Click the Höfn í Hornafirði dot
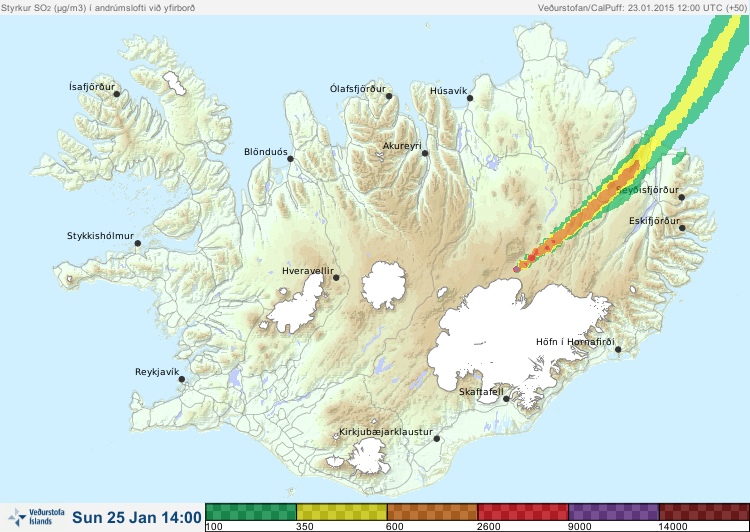The height and width of the screenshot is (532, 750). [x=618, y=350]
